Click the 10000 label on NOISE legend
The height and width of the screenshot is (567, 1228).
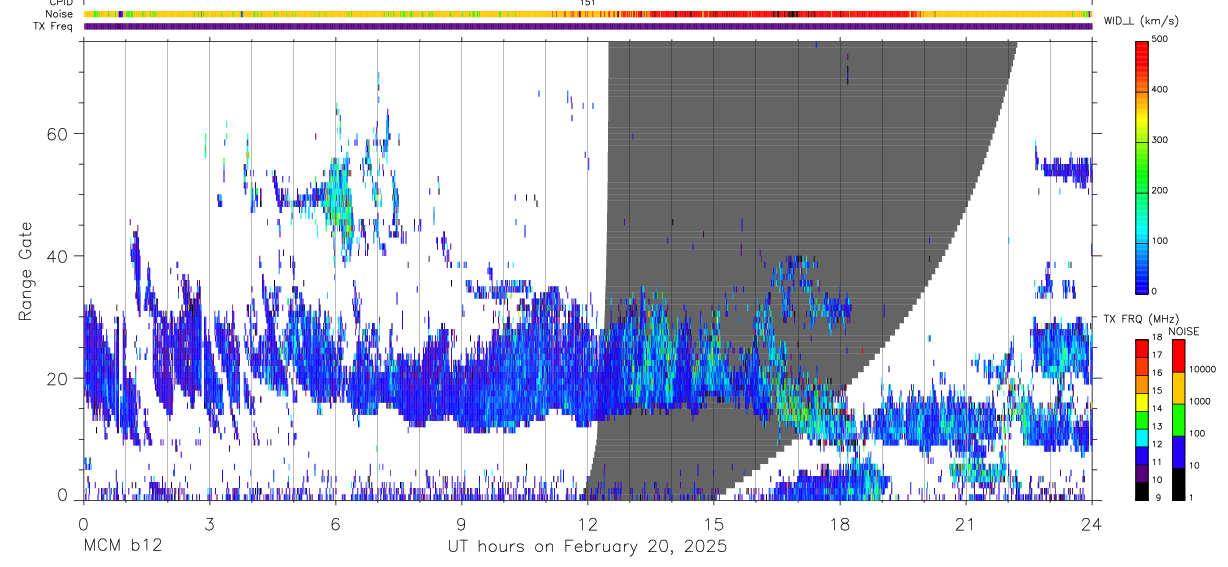pyautogui.click(x=1202, y=370)
